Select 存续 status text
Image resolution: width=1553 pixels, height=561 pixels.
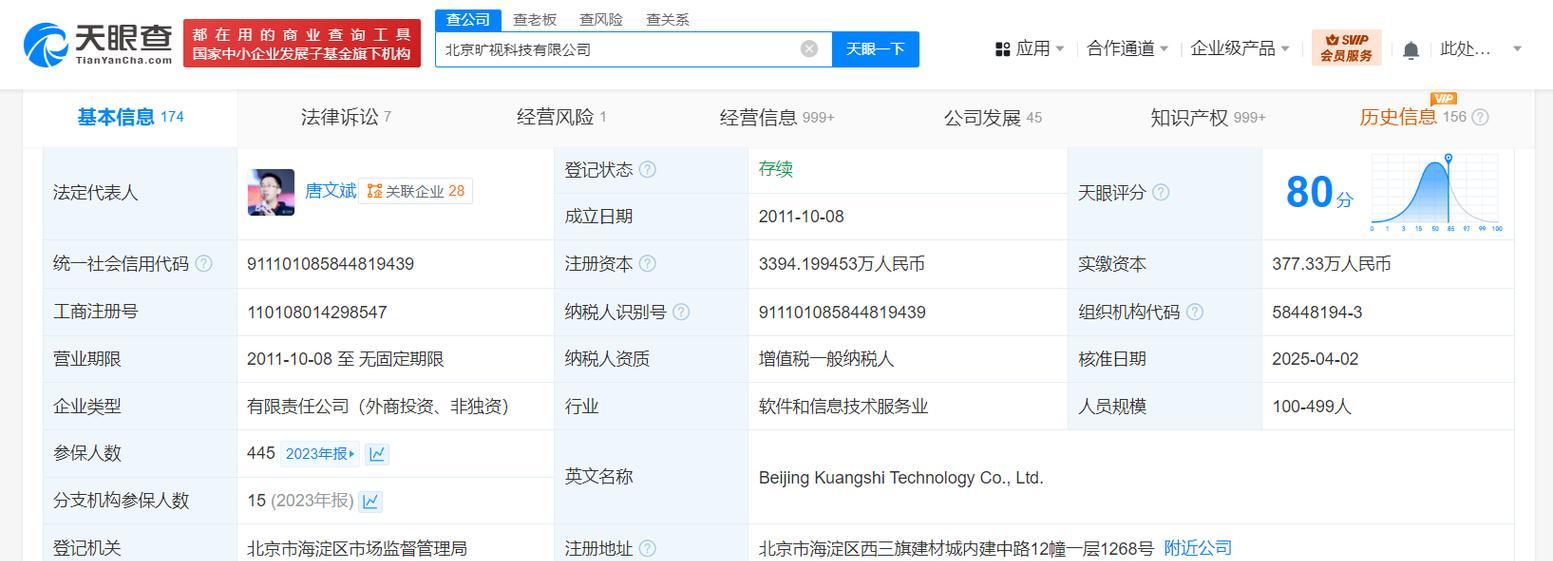pos(775,169)
